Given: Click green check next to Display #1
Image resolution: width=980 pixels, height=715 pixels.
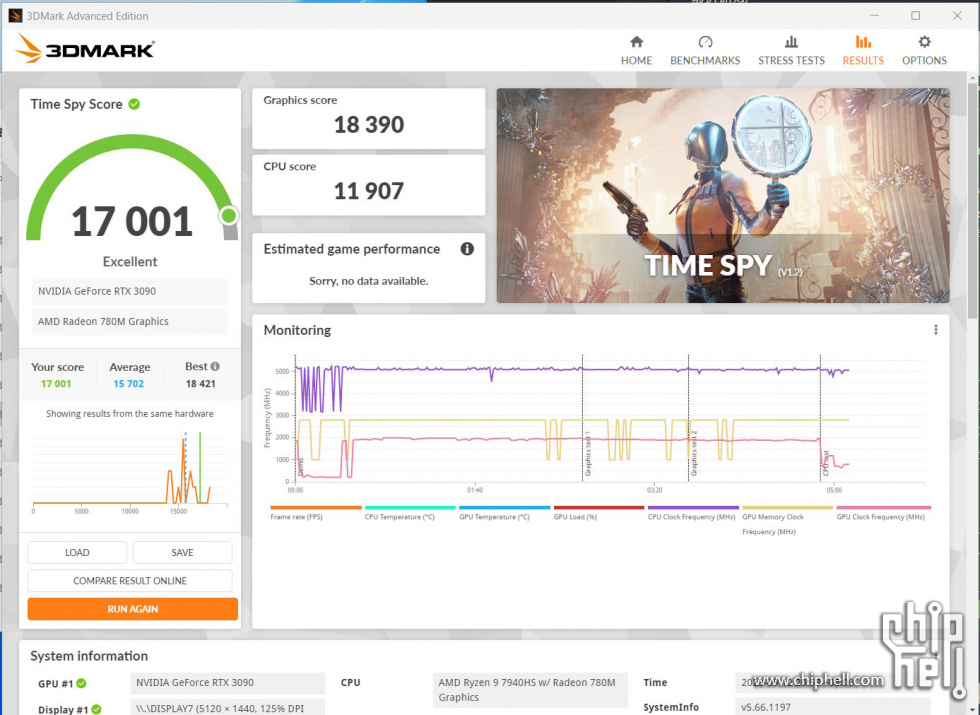Looking at the screenshot, I should click(96, 709).
